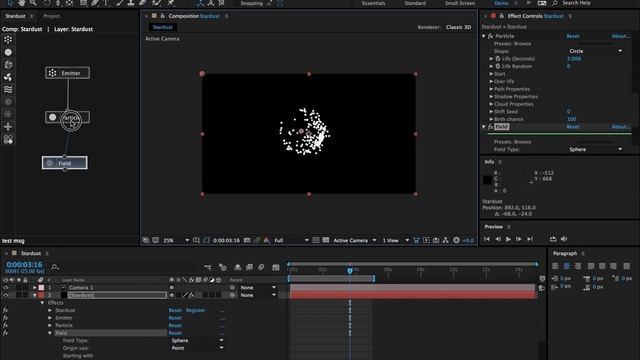The image size is (640, 360).
Task: Toggle loop option in Preview panel
Action: [x=553, y=239]
